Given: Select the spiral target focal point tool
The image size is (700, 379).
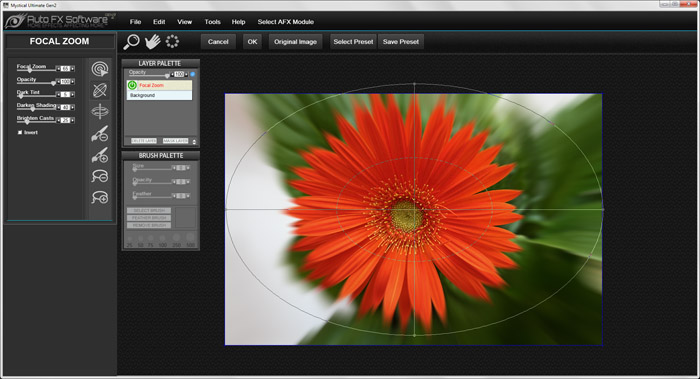Looking at the screenshot, I should tap(100, 69).
